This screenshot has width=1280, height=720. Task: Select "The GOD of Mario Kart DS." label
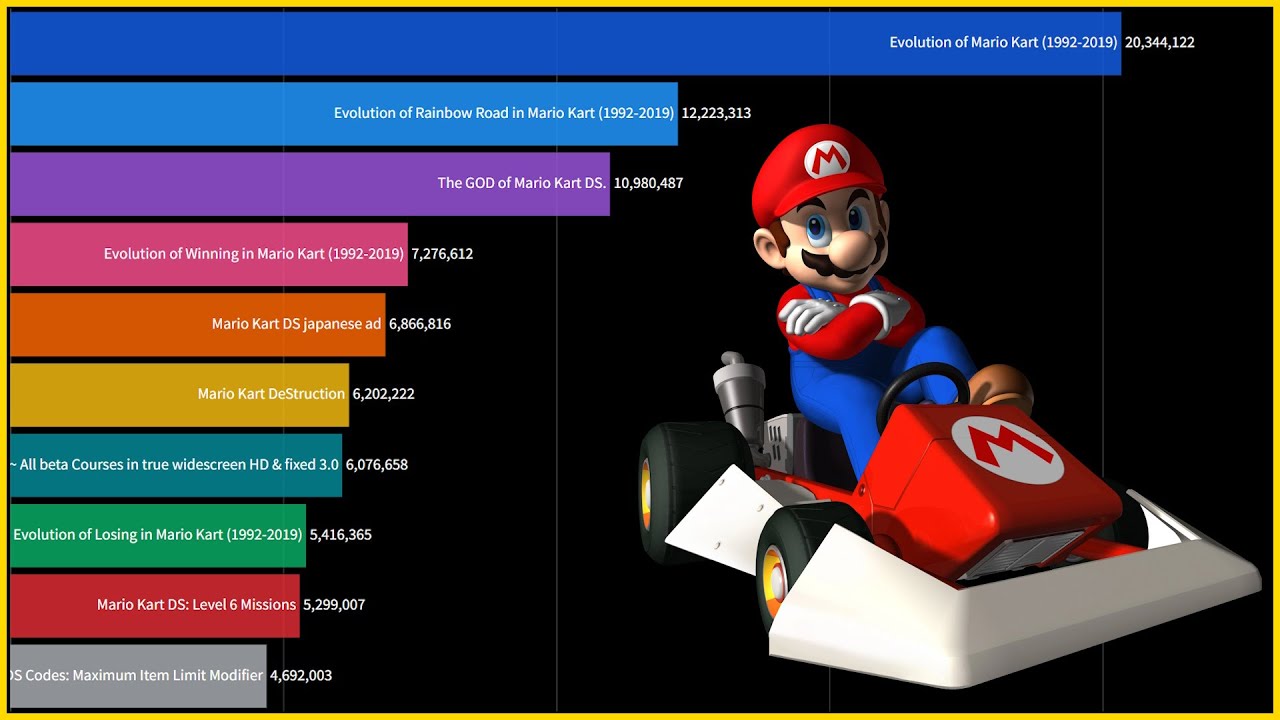(522, 183)
